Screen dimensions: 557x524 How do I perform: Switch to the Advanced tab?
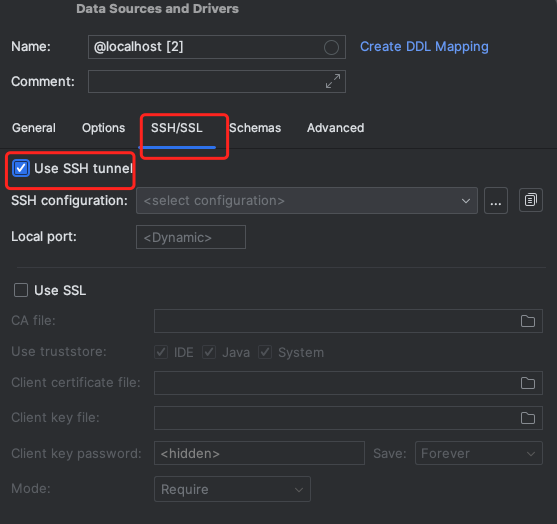click(x=335, y=128)
